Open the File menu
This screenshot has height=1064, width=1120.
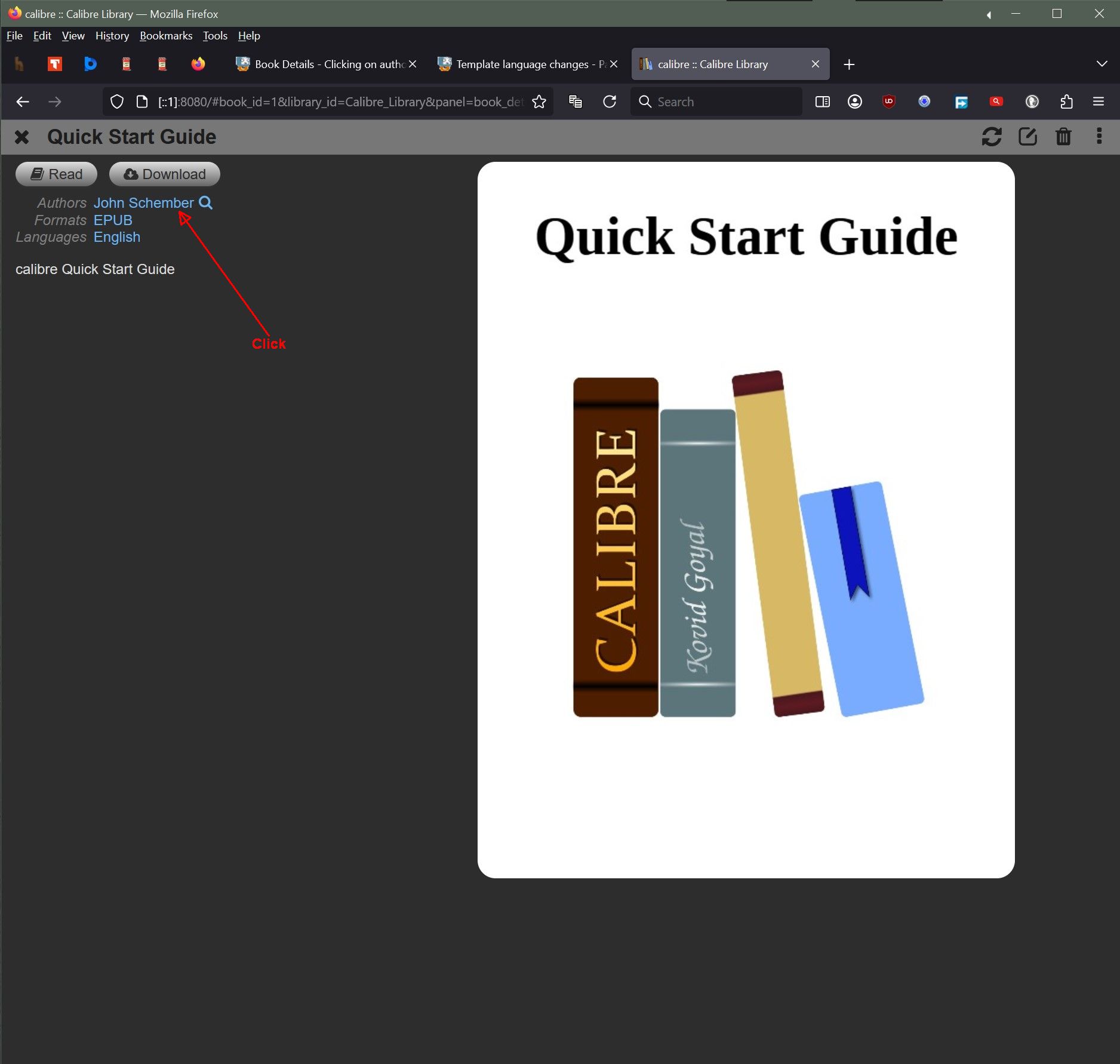14,36
